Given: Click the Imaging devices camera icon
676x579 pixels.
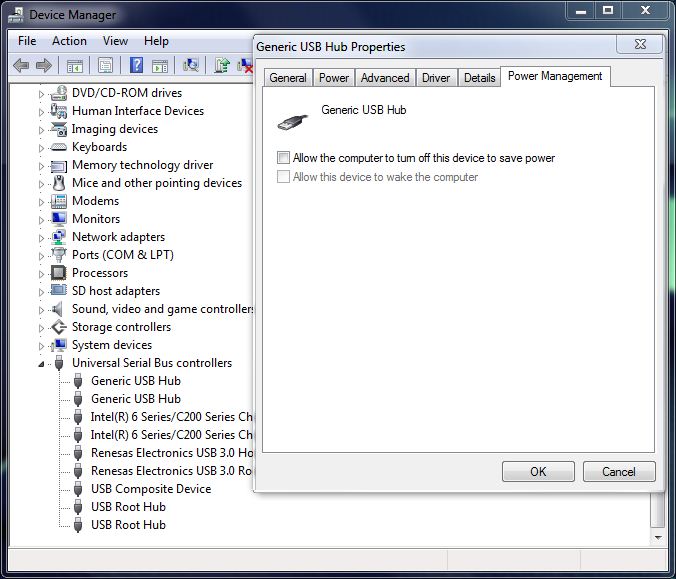Looking at the screenshot, I should tap(59, 129).
